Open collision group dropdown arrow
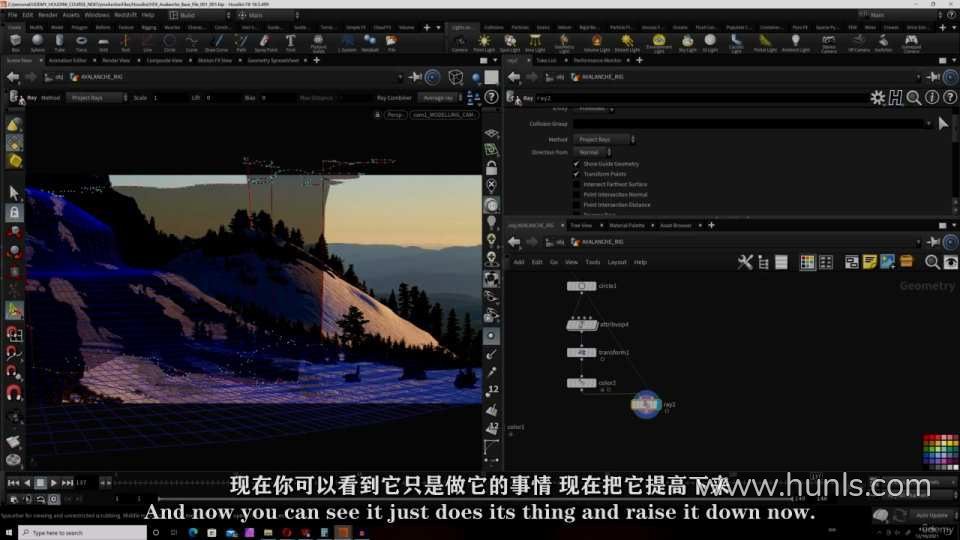Viewport: 960px width, 540px height. 929,124
